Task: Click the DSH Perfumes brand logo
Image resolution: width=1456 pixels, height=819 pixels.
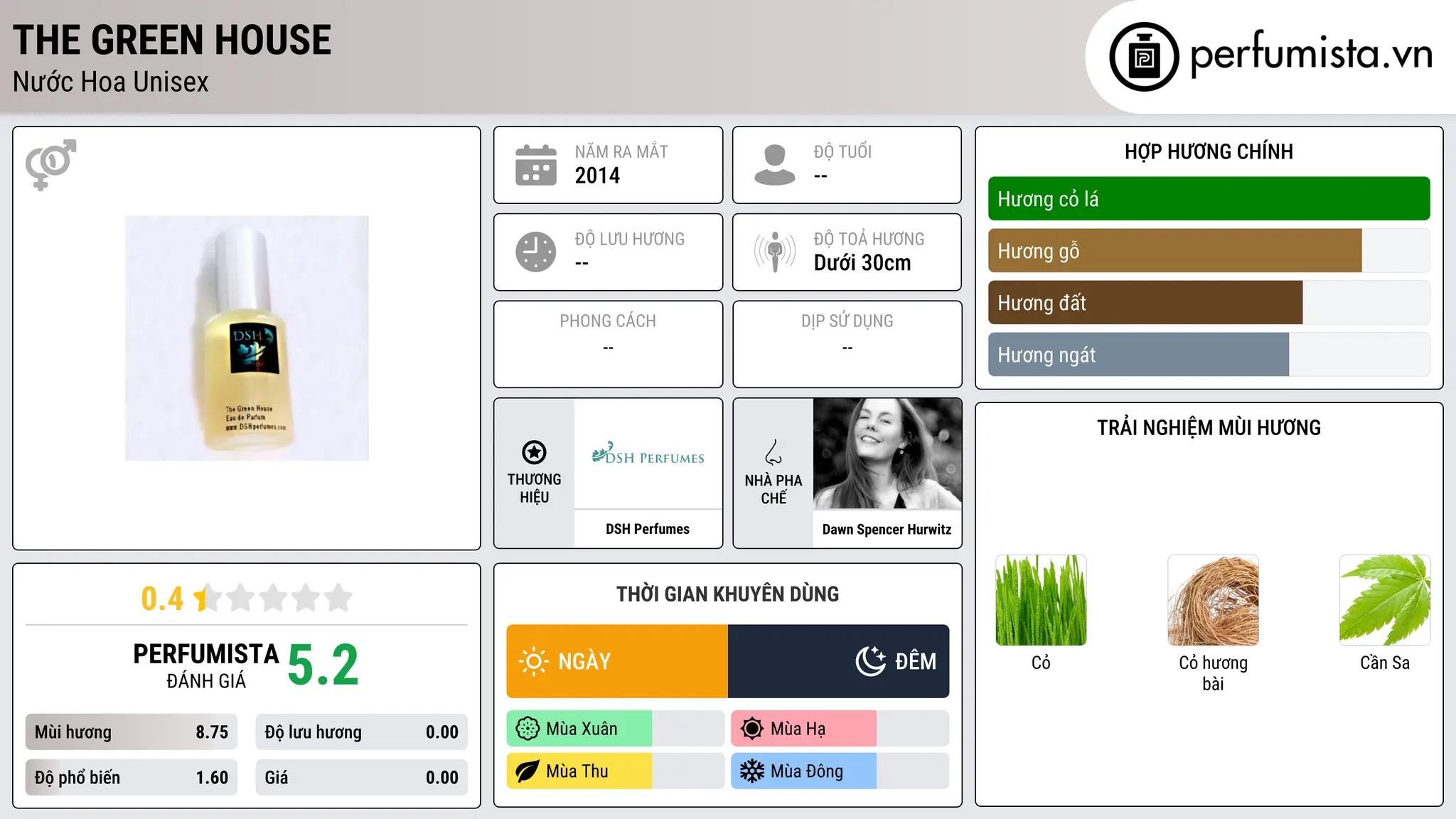Action: [x=648, y=454]
